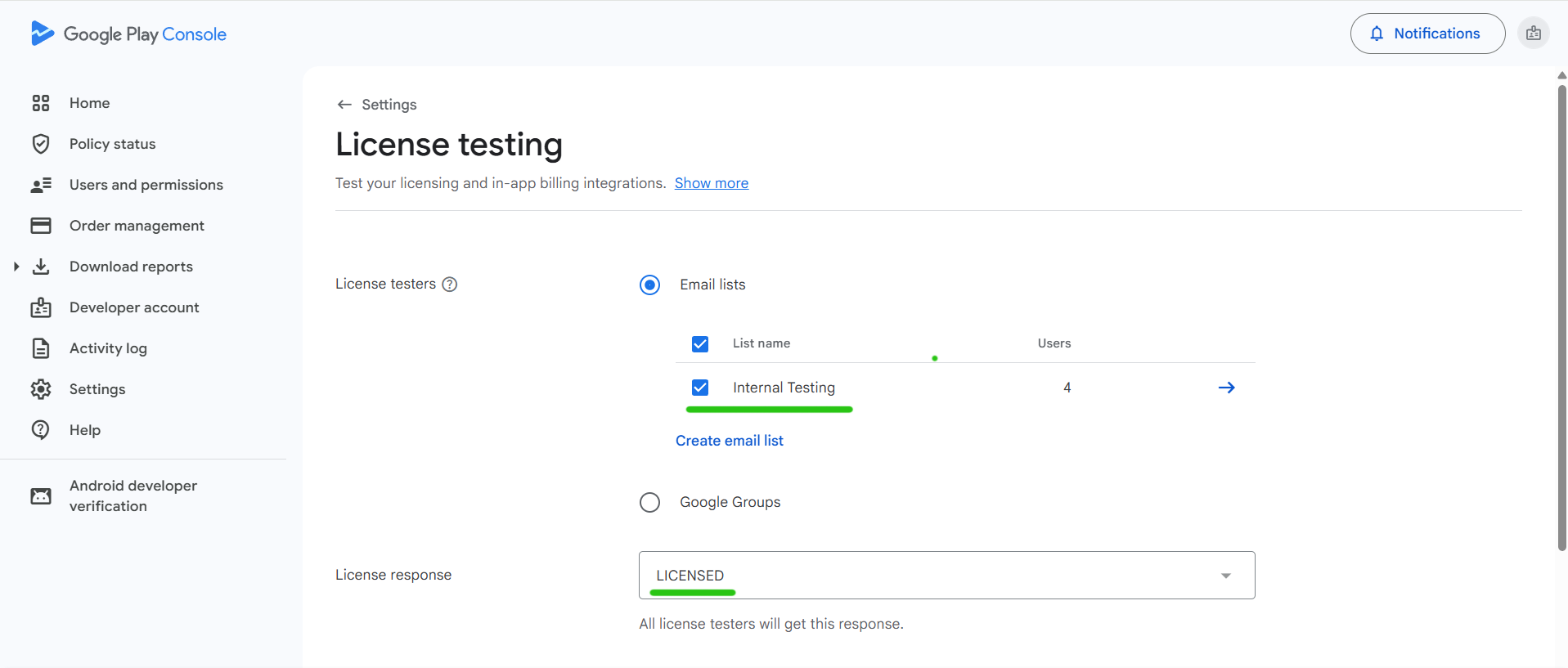Click the Order management card icon
Screen dimensions: 1568x668
coord(41,226)
